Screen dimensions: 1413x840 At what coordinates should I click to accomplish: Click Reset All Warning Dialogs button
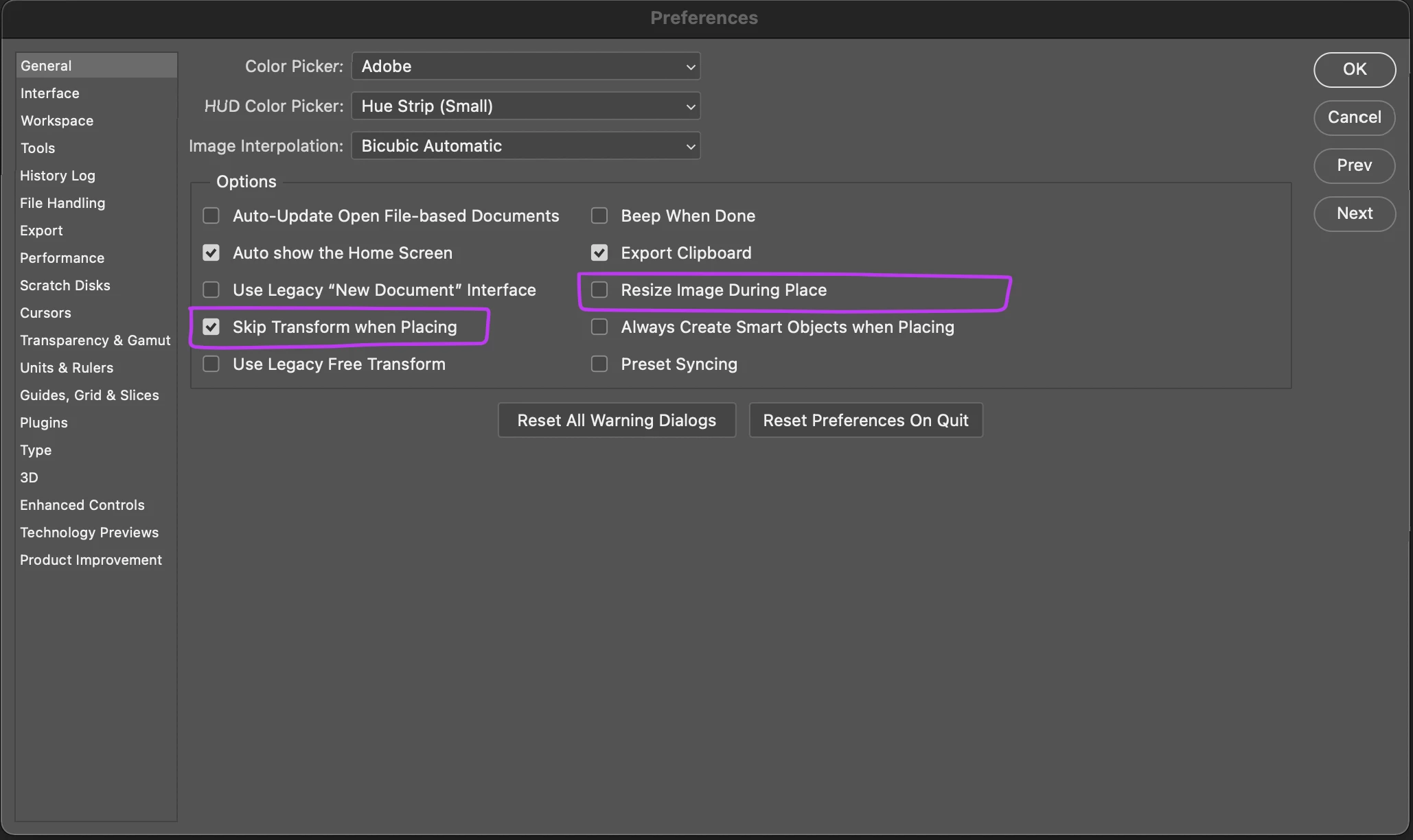[617, 421]
